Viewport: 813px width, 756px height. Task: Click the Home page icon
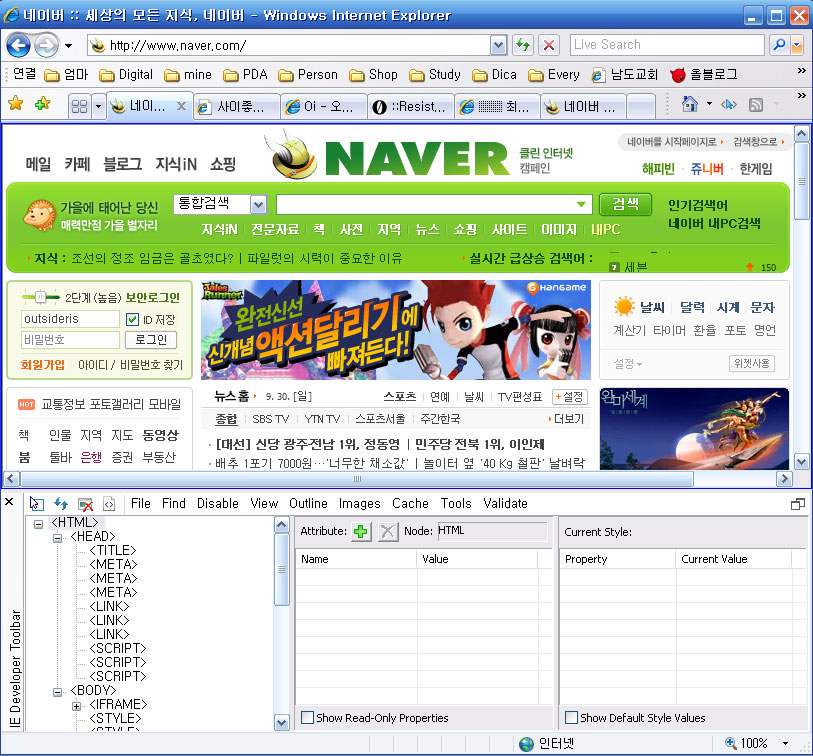pyautogui.click(x=690, y=104)
